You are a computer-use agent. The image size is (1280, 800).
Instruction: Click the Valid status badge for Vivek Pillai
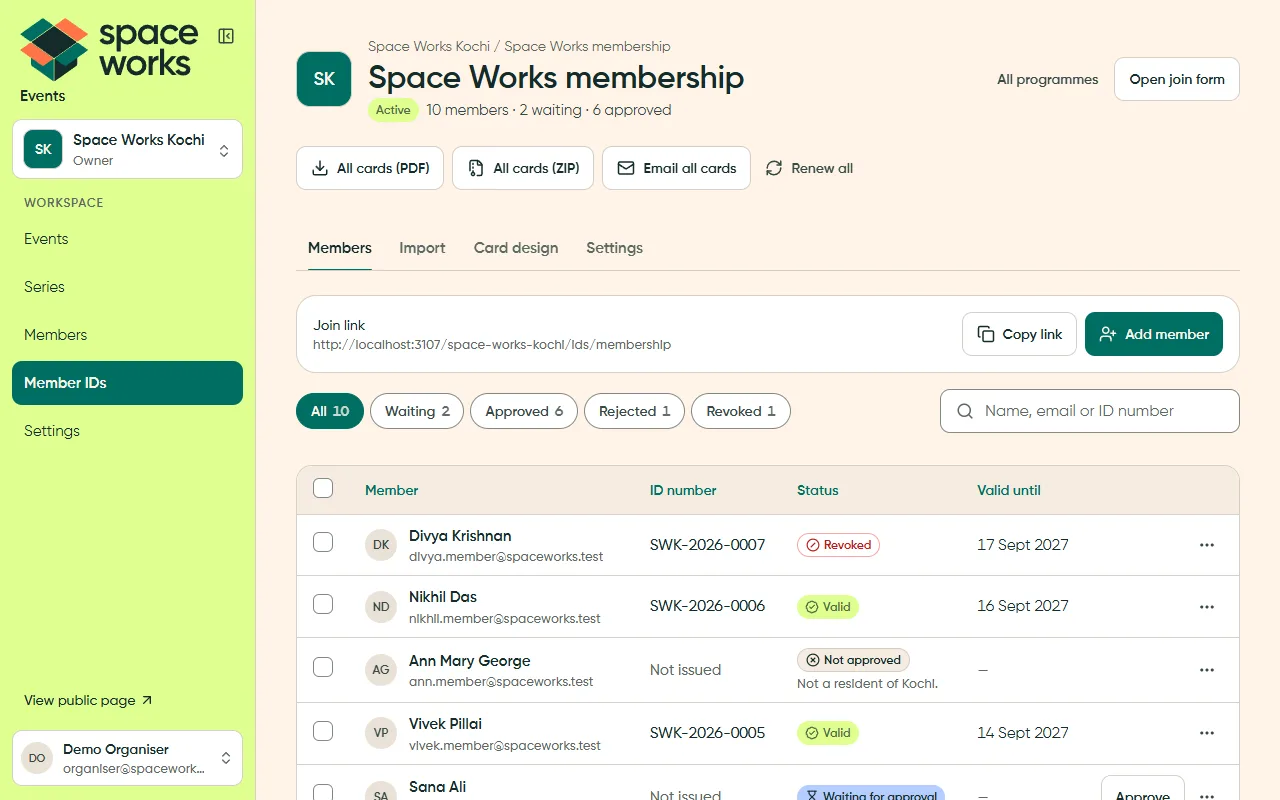pyautogui.click(x=828, y=733)
